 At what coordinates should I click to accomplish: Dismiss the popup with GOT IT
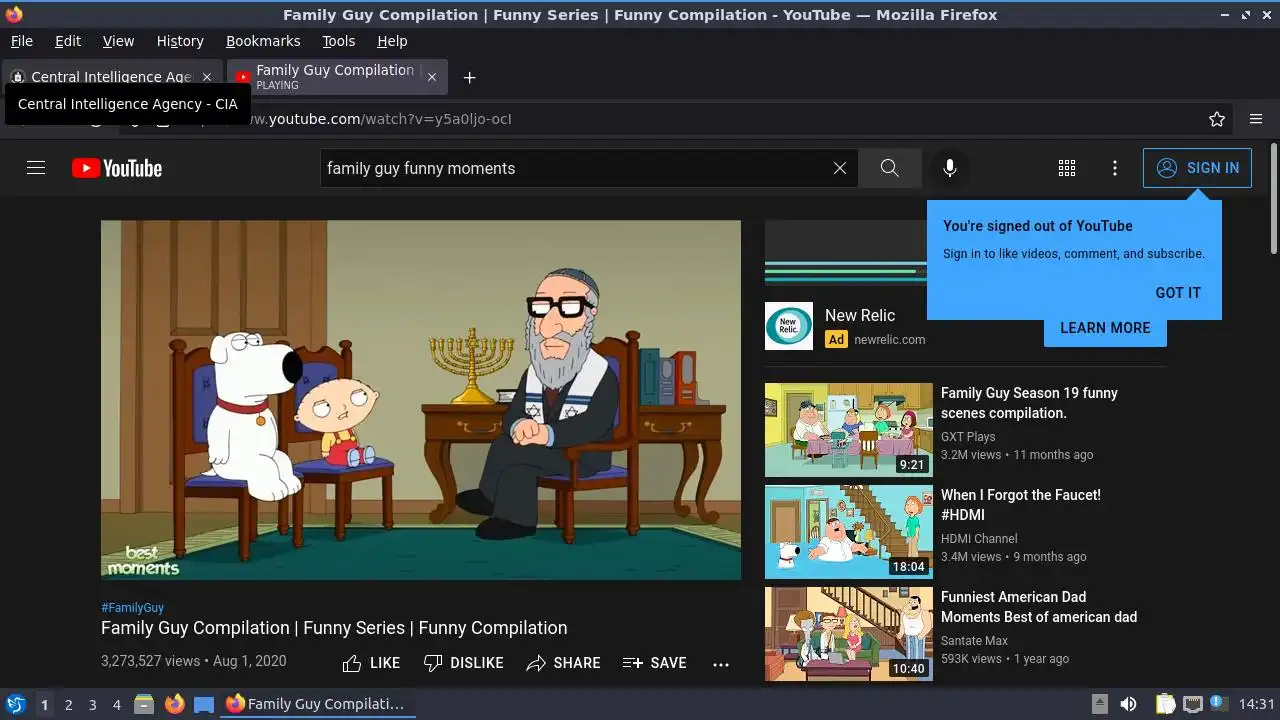(1178, 293)
